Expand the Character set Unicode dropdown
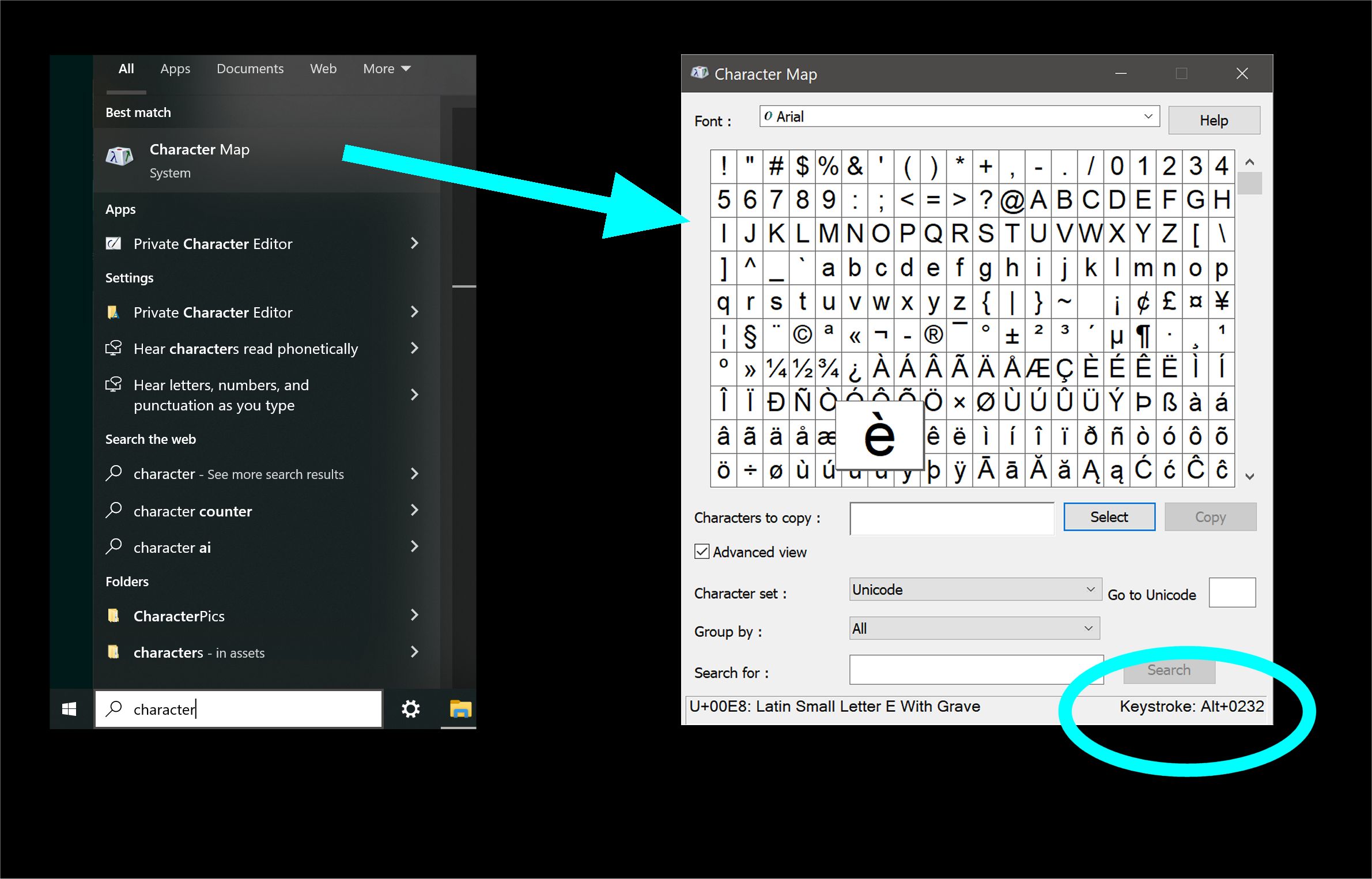The height and width of the screenshot is (879, 1372). pos(974,590)
